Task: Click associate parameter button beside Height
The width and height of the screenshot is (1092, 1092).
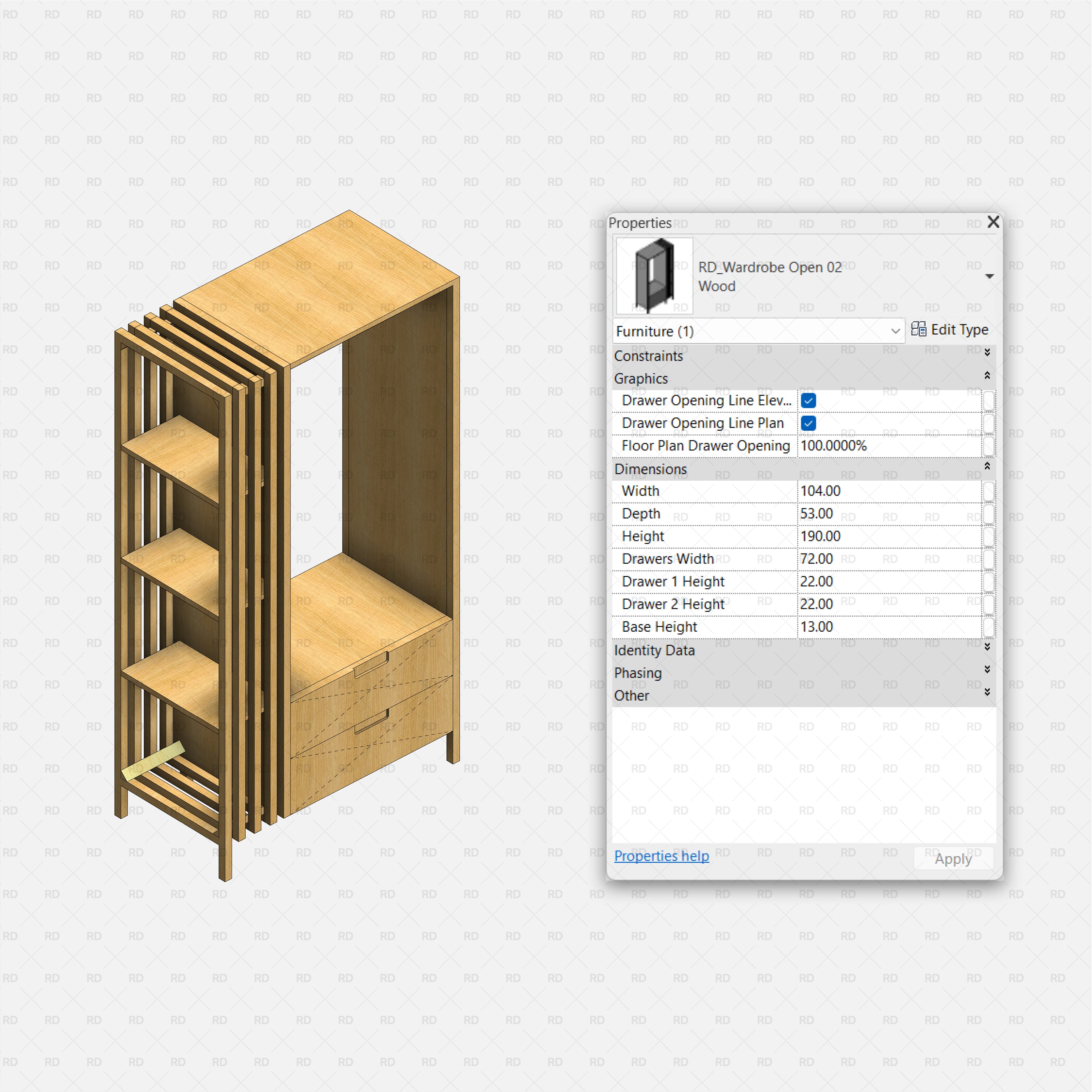Action: coord(988,536)
